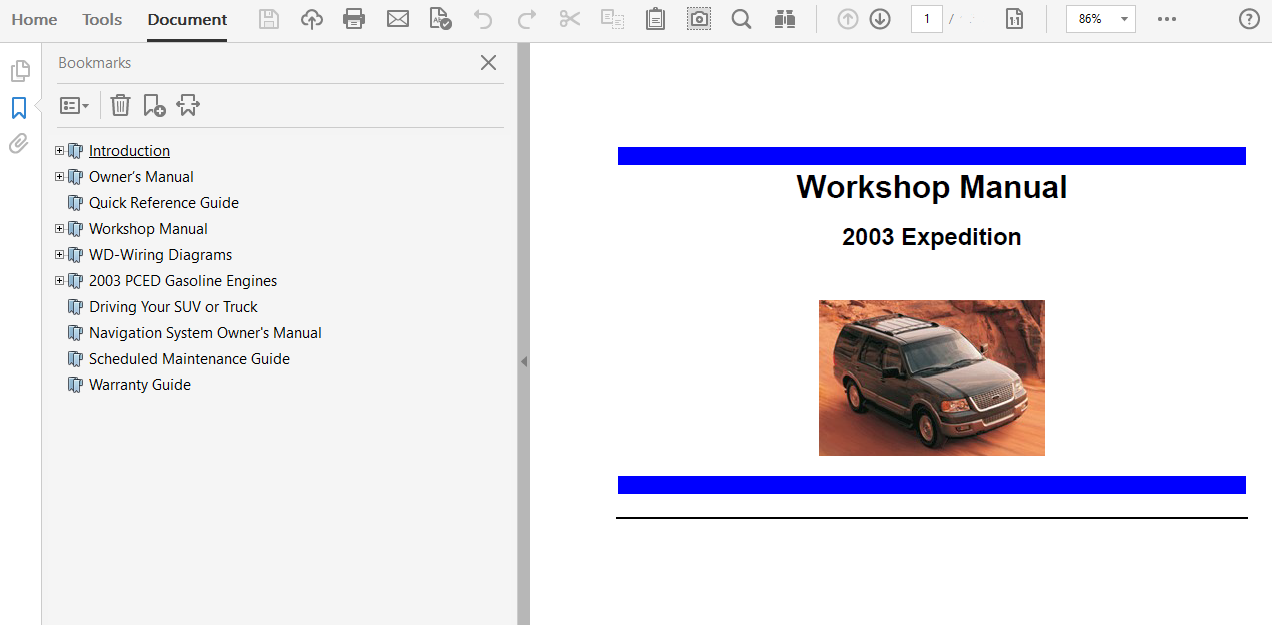The width and height of the screenshot is (1272, 625).
Task: Go to next page arrow
Action: pos(880,19)
